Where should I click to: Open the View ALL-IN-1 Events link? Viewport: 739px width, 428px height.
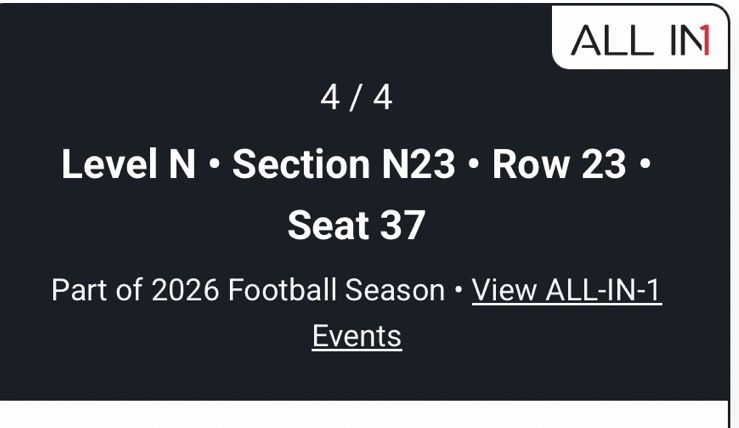(x=487, y=313)
